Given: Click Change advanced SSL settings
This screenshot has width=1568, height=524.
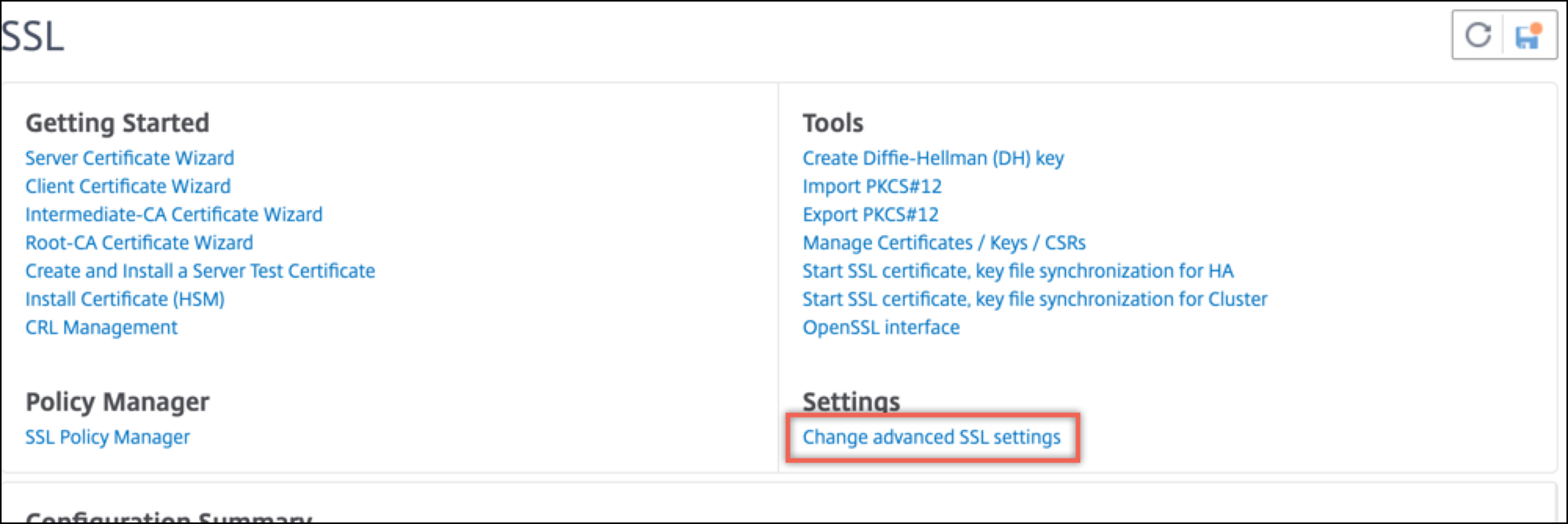Looking at the screenshot, I should pyautogui.click(x=932, y=437).
